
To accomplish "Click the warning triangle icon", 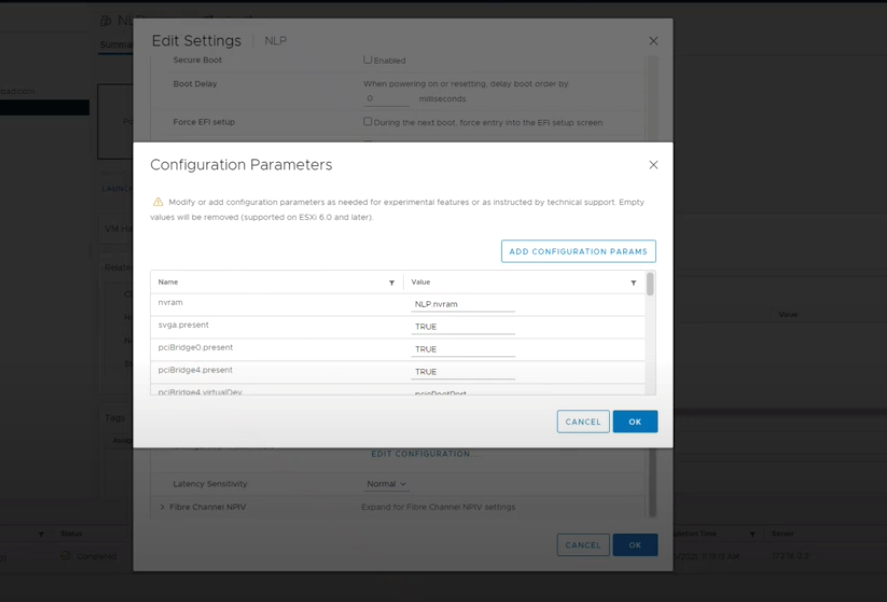I will tap(157, 202).
